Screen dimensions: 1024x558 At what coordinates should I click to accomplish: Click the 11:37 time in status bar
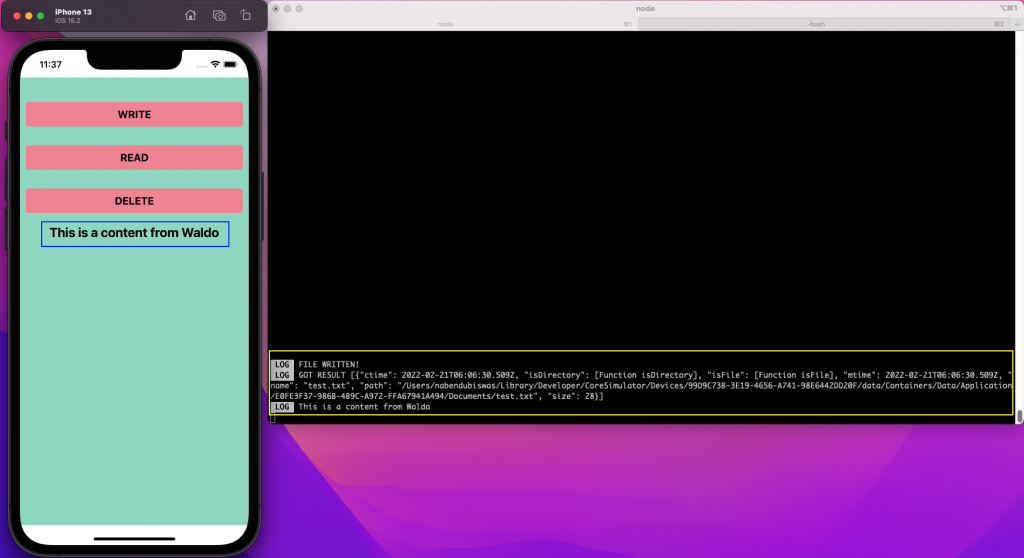click(50, 64)
